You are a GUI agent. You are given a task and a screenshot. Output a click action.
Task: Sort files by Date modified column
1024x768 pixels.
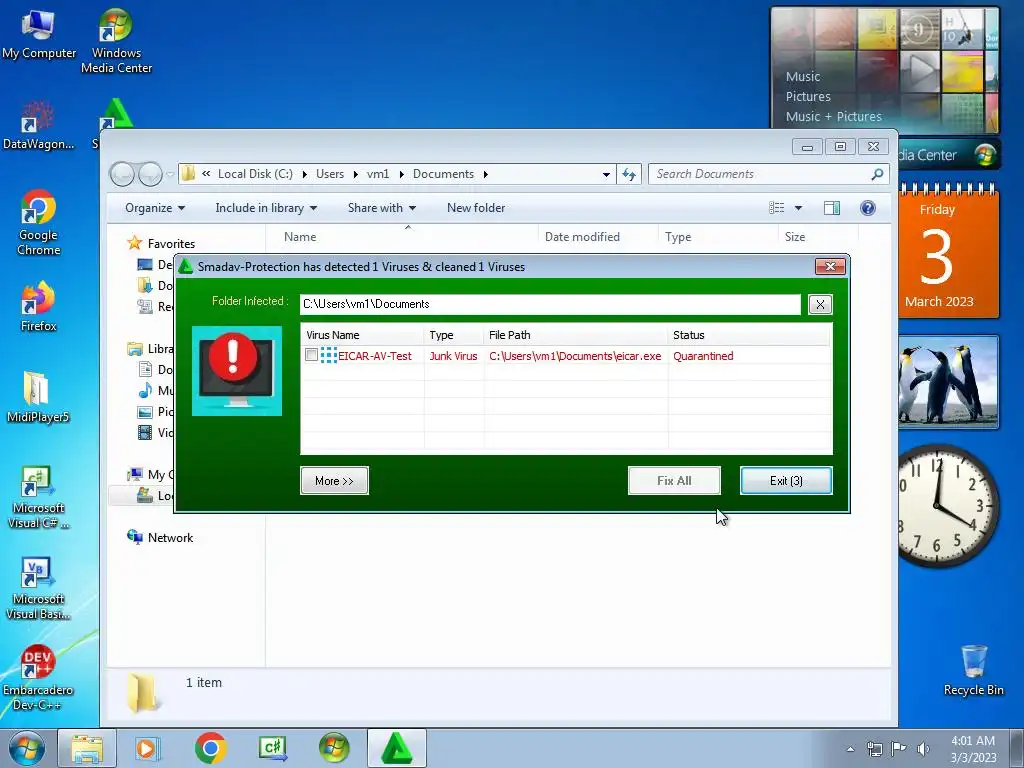tap(582, 237)
